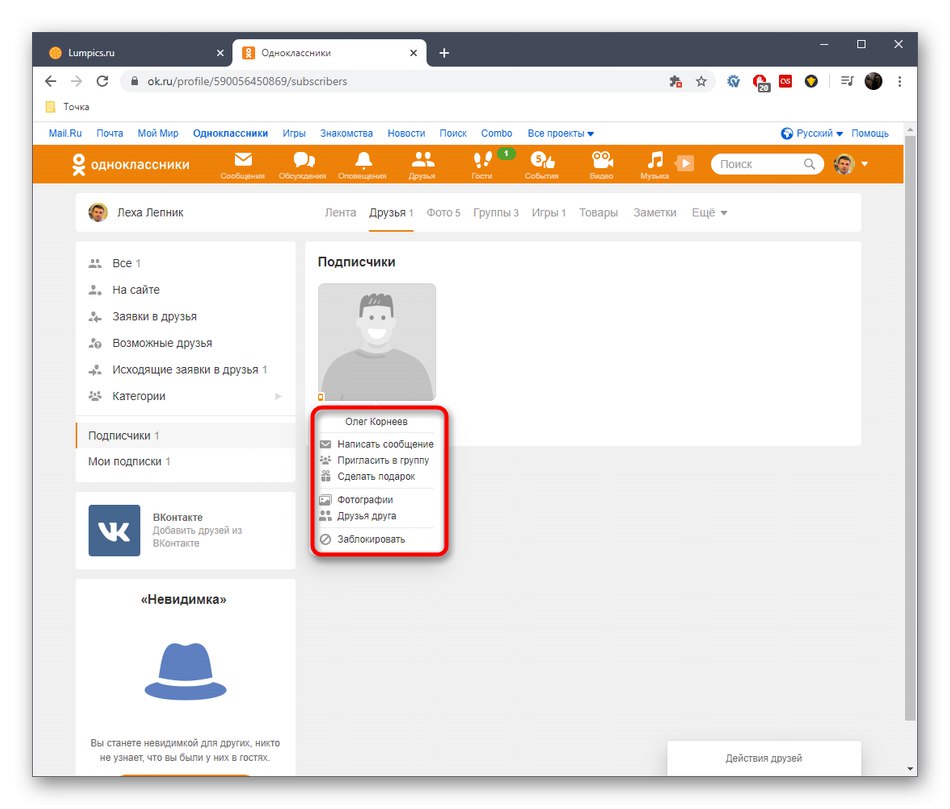This screenshot has height=809, width=950.
Task: Open the Сообщения messages icon
Action: tap(243, 164)
